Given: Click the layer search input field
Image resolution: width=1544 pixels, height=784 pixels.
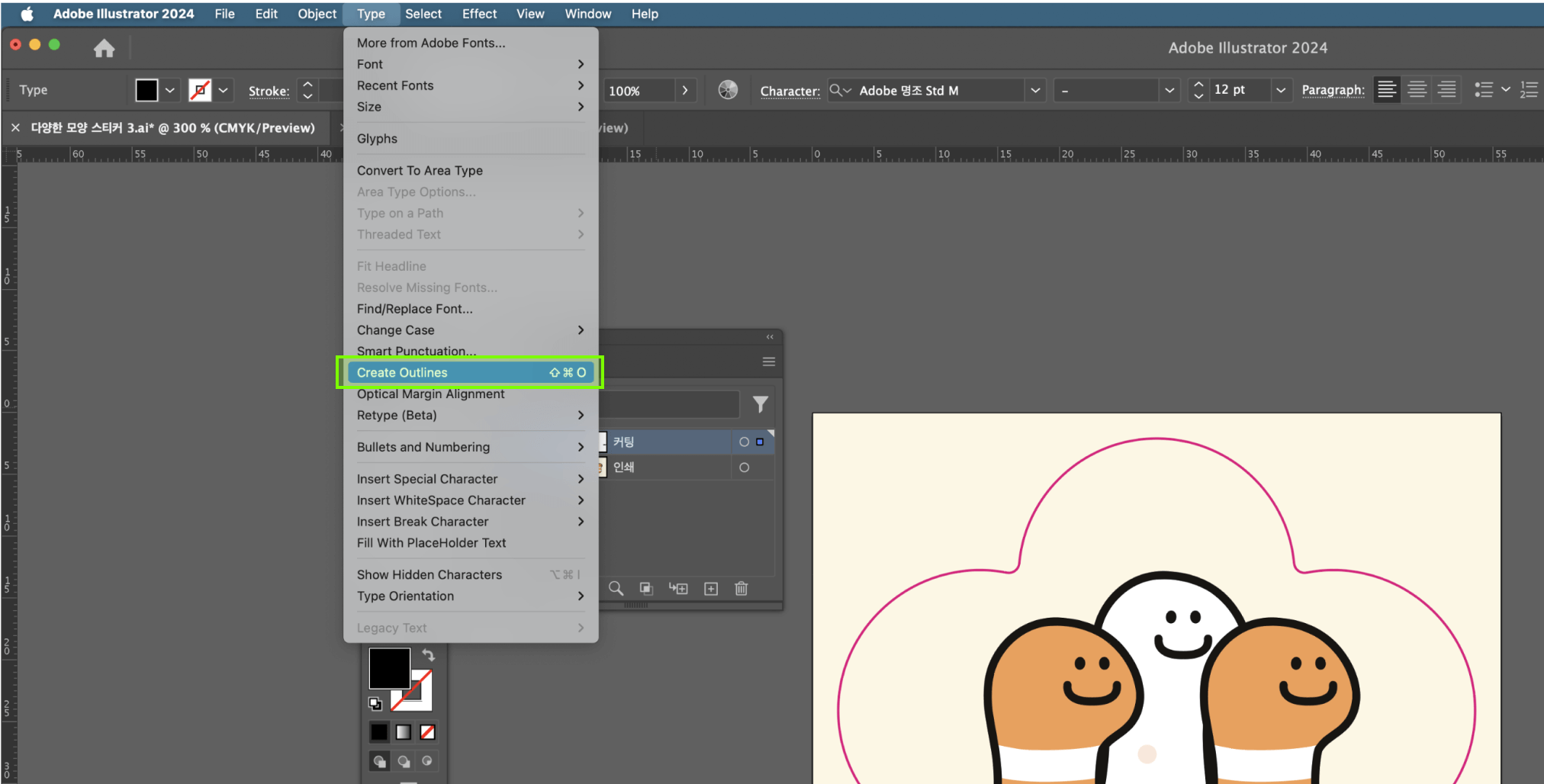Looking at the screenshot, I should (x=670, y=404).
